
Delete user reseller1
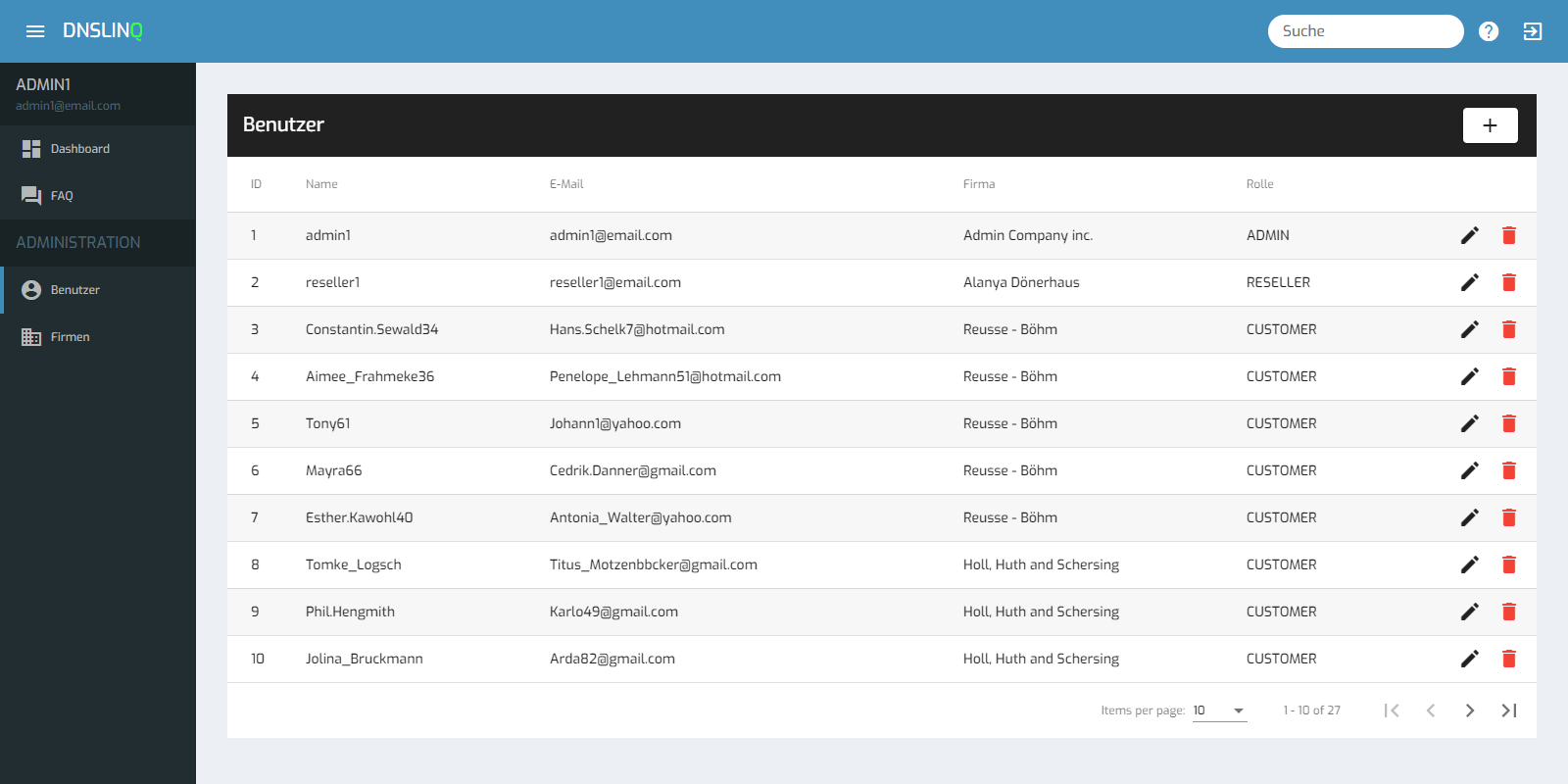(x=1509, y=282)
